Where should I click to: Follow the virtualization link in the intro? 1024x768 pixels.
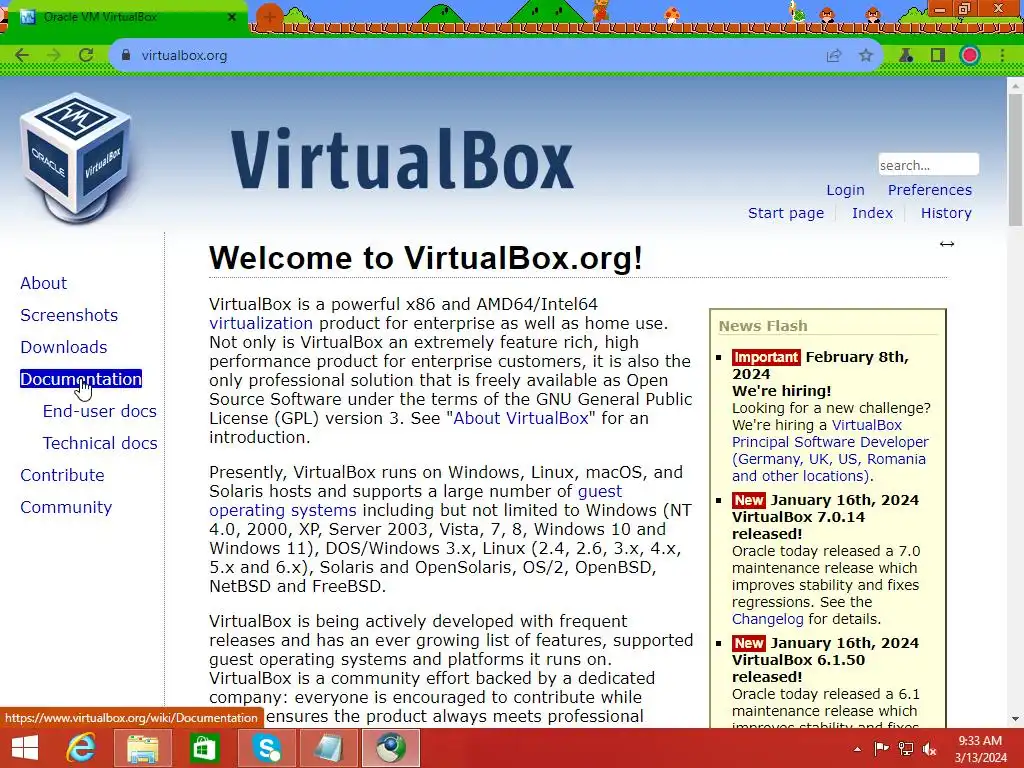(261, 323)
